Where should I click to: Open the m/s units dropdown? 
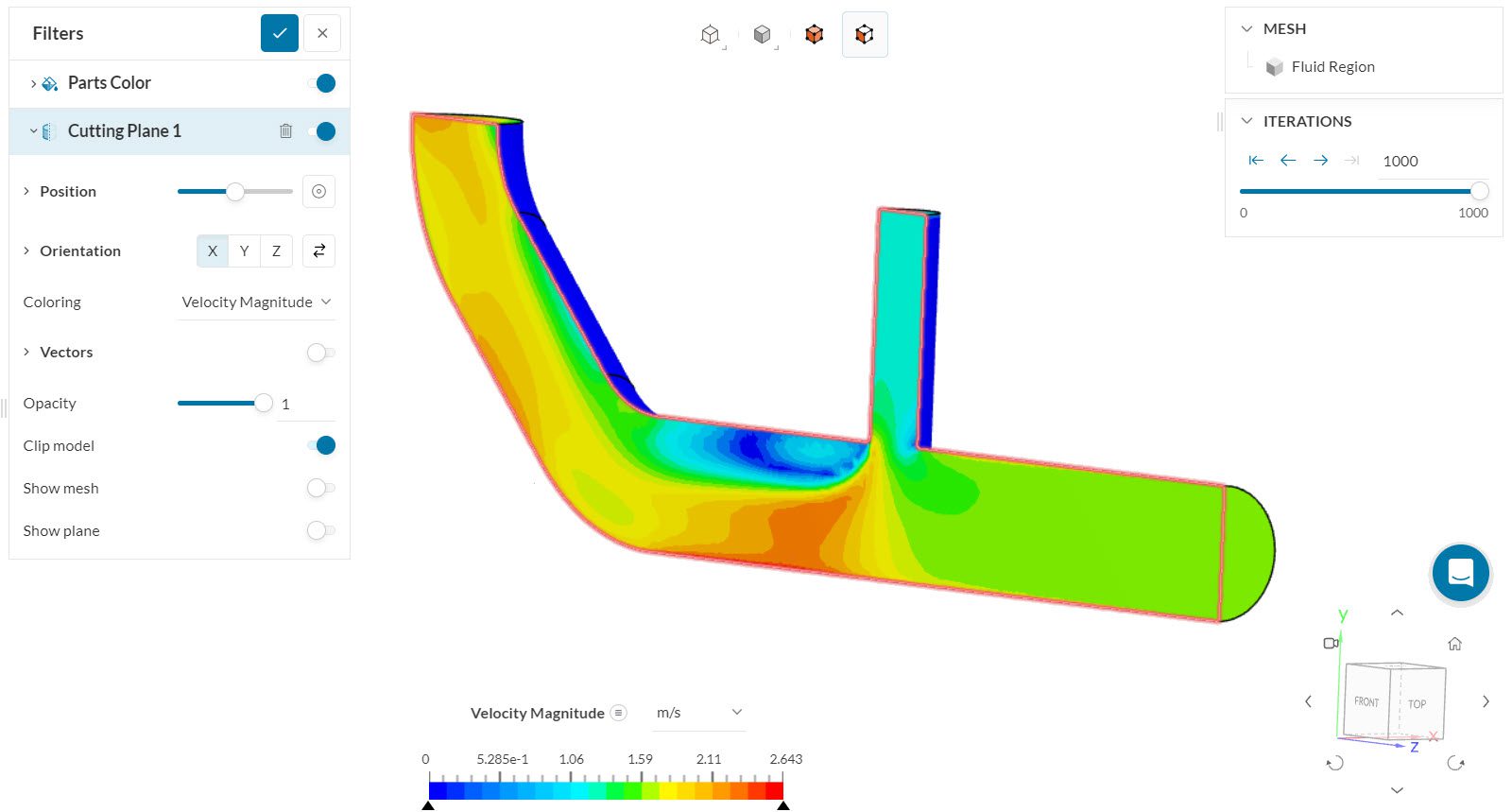coord(698,713)
